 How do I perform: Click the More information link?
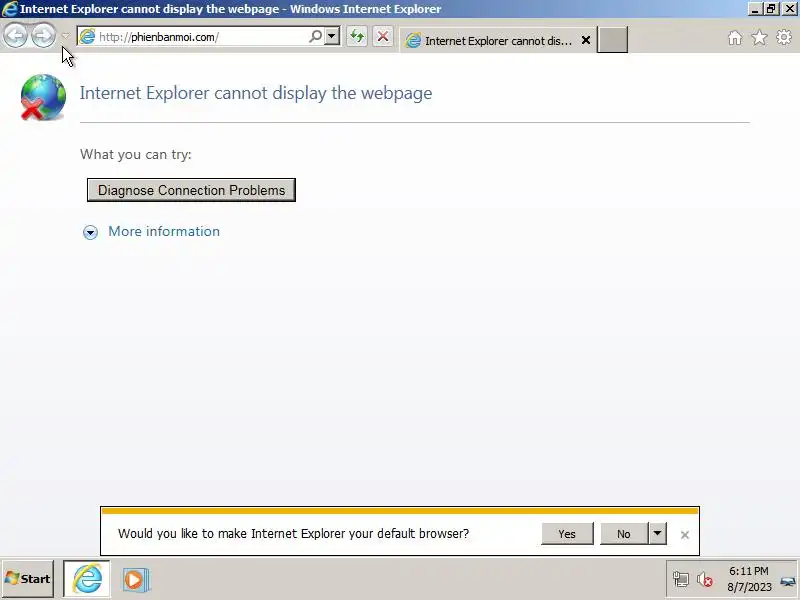coord(164,231)
